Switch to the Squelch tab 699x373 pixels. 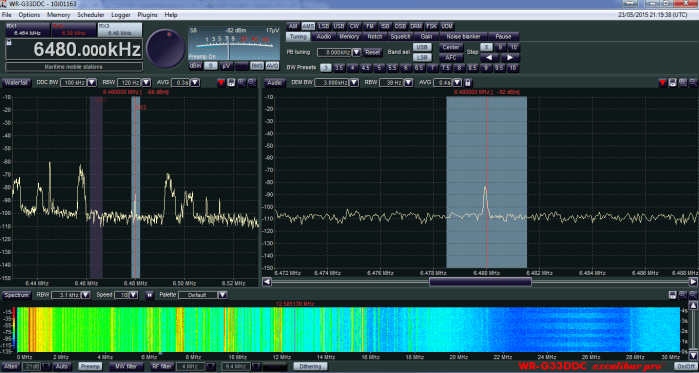pyautogui.click(x=400, y=37)
